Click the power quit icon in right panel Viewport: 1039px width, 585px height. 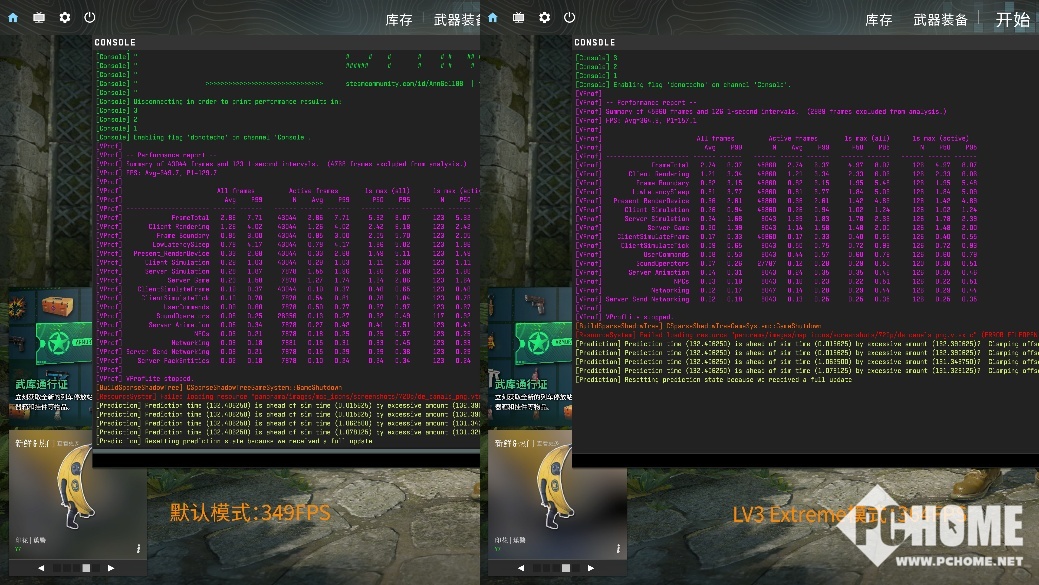click(569, 18)
